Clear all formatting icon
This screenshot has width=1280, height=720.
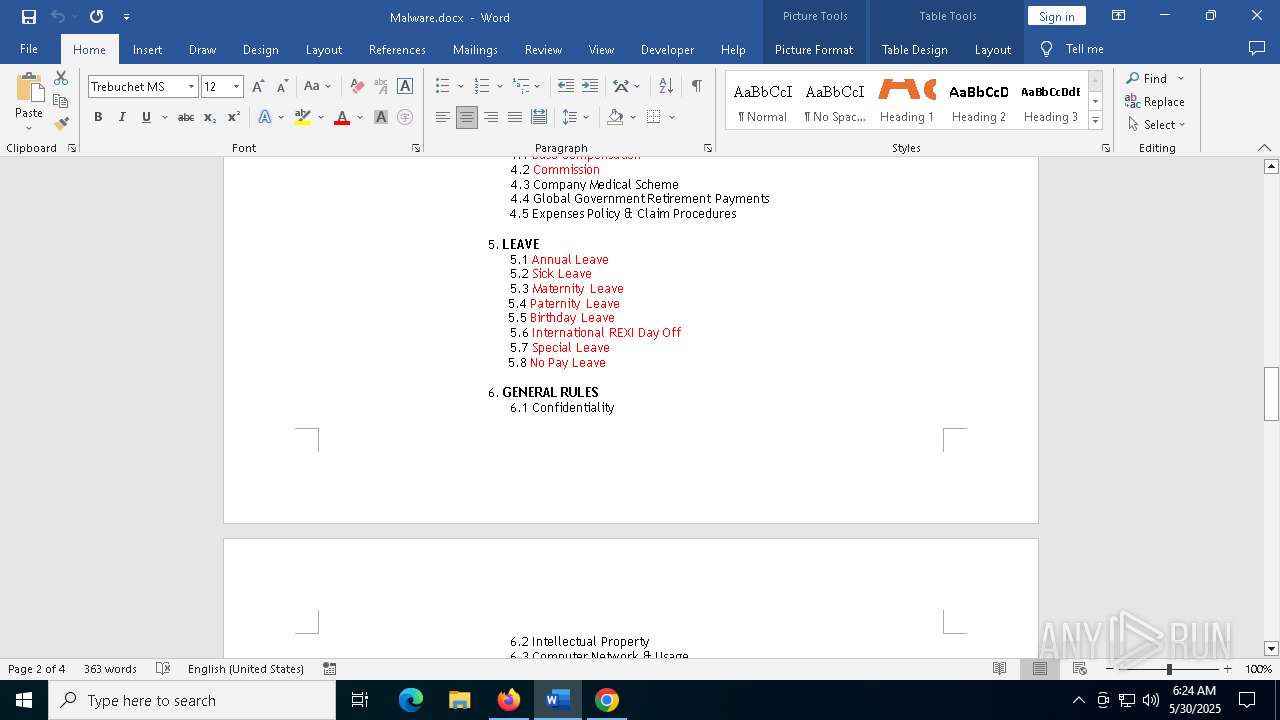357,86
